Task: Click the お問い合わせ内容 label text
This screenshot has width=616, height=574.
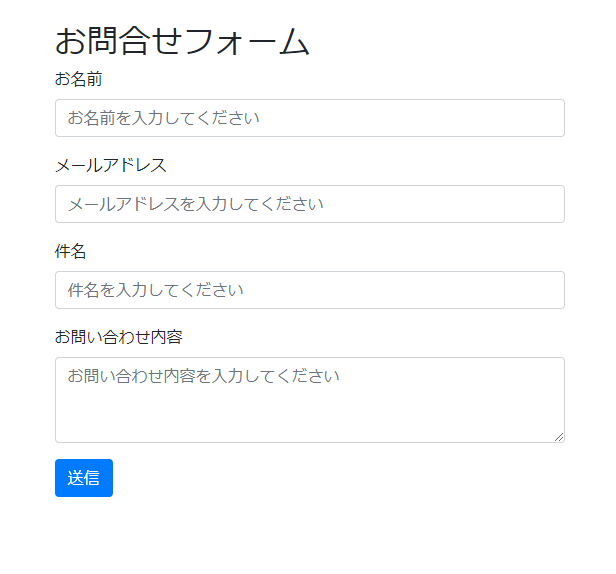Action: click(118, 337)
